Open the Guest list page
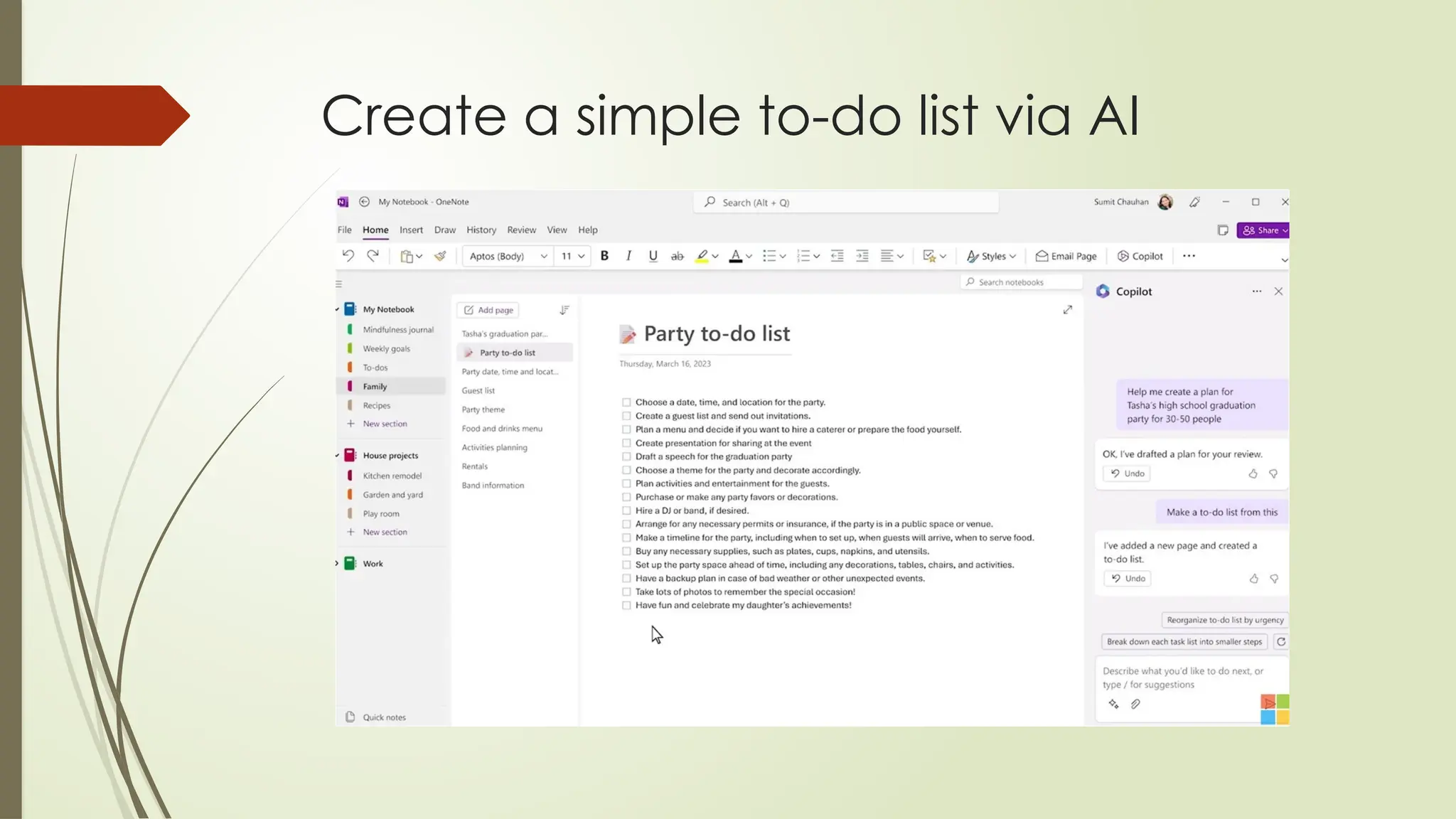 (x=478, y=390)
